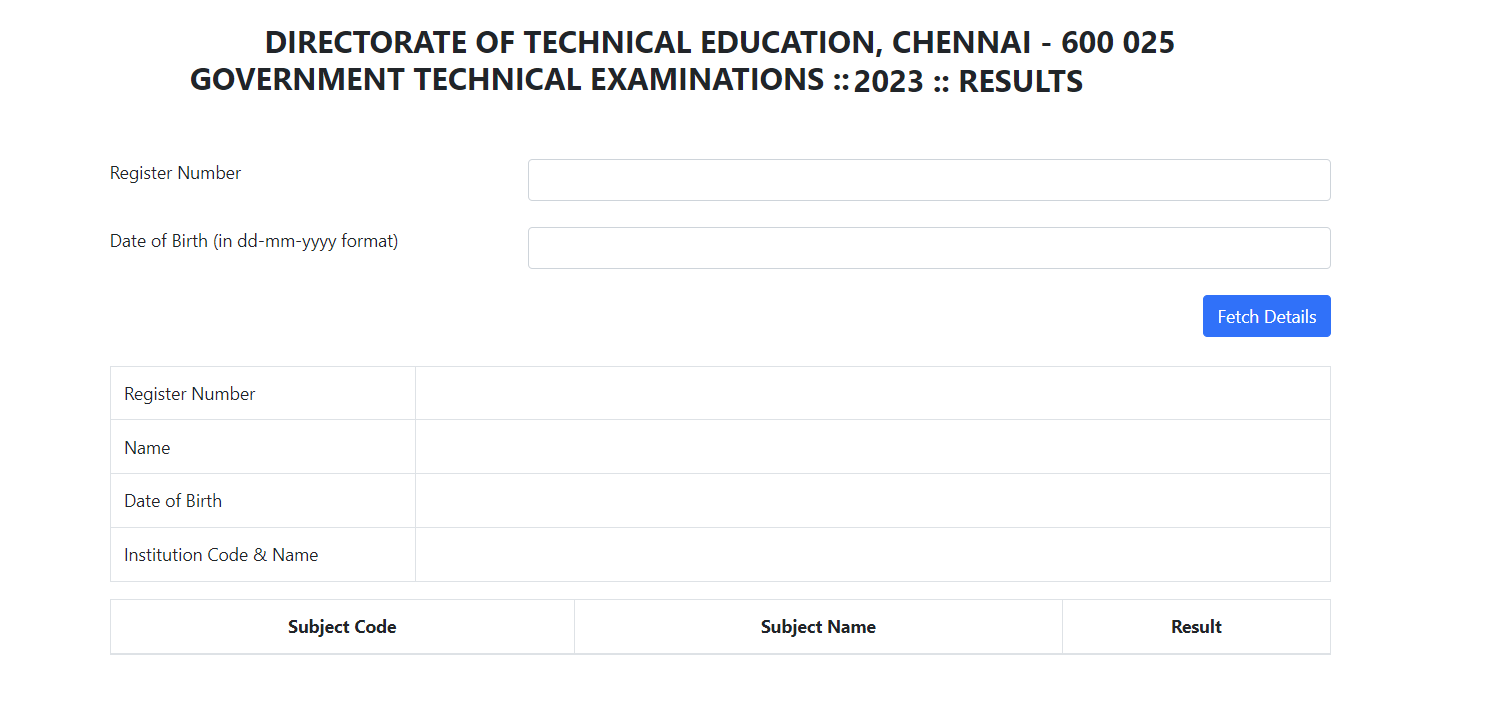The image size is (1488, 714).
Task: Click the Directorate of Technical Education heading
Action: [720, 43]
